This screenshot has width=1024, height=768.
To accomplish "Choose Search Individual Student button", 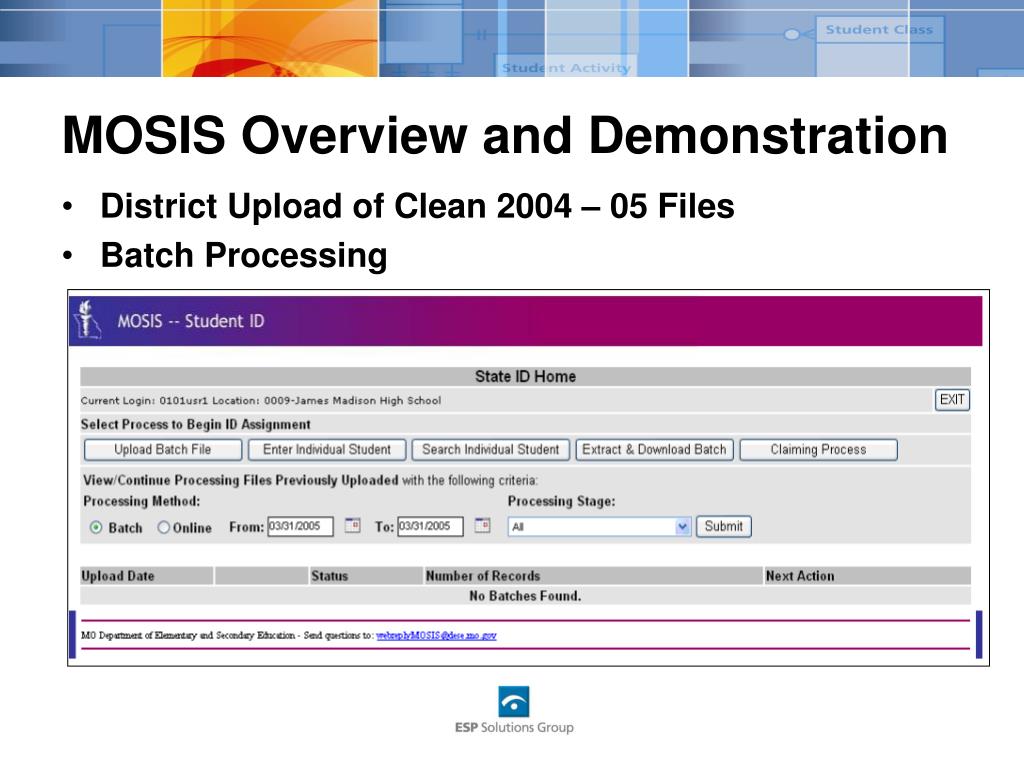I will click(490, 450).
